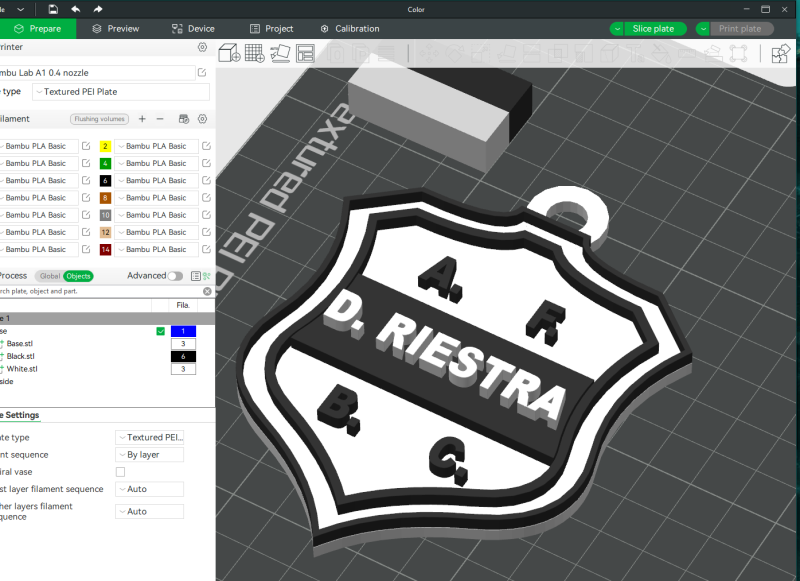
Task: Open filament settings gear icon
Action: point(203,119)
